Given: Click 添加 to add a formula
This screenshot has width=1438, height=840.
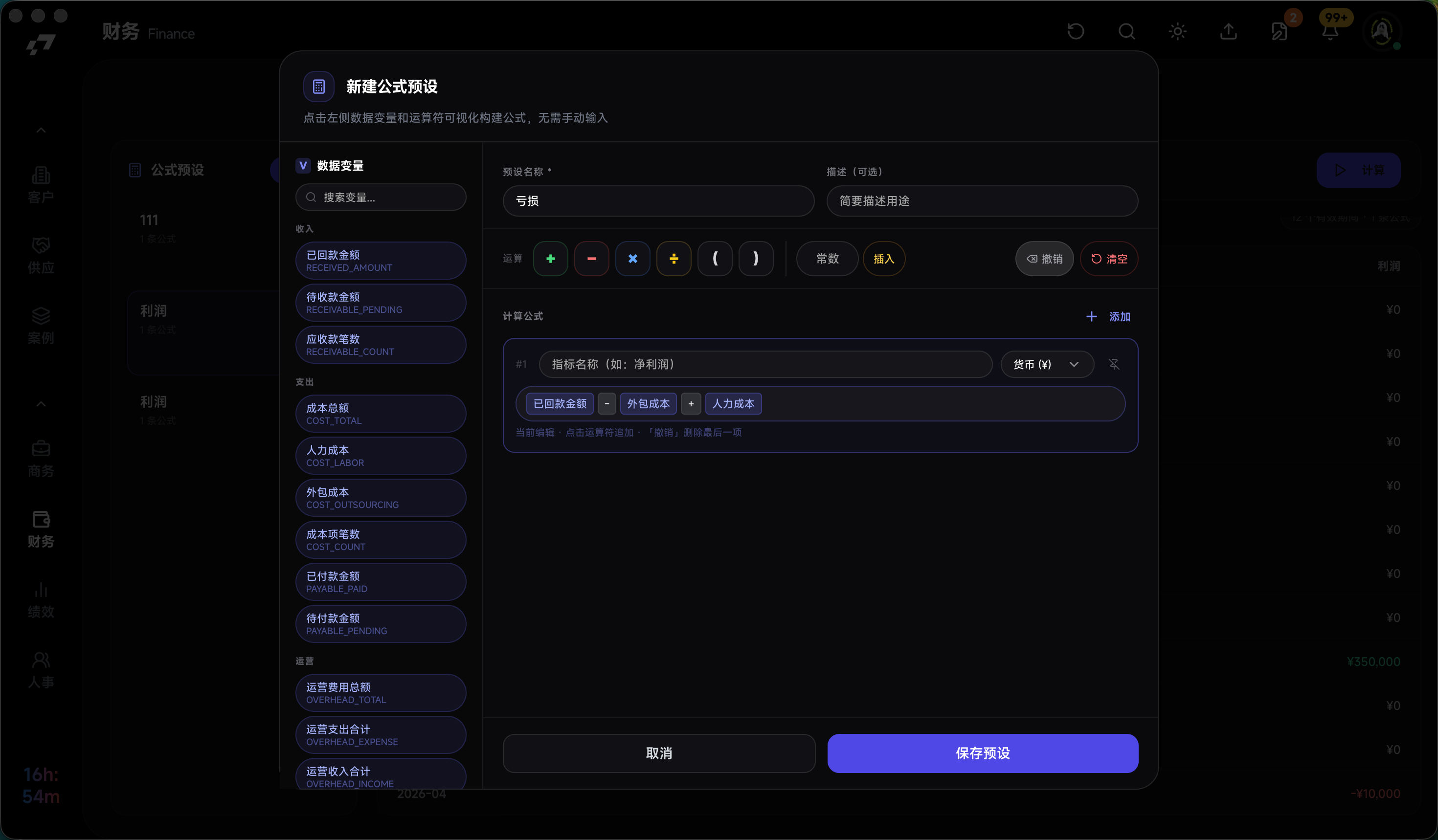Looking at the screenshot, I should [x=1108, y=316].
